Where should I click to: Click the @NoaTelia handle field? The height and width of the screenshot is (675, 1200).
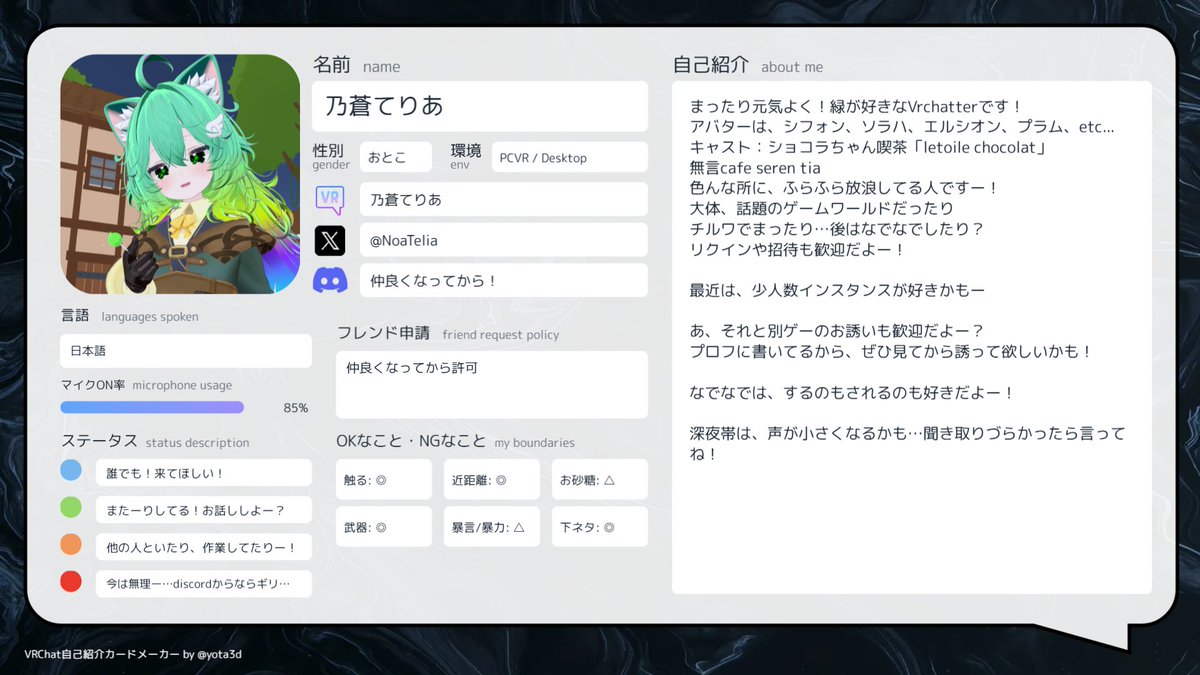(503, 239)
